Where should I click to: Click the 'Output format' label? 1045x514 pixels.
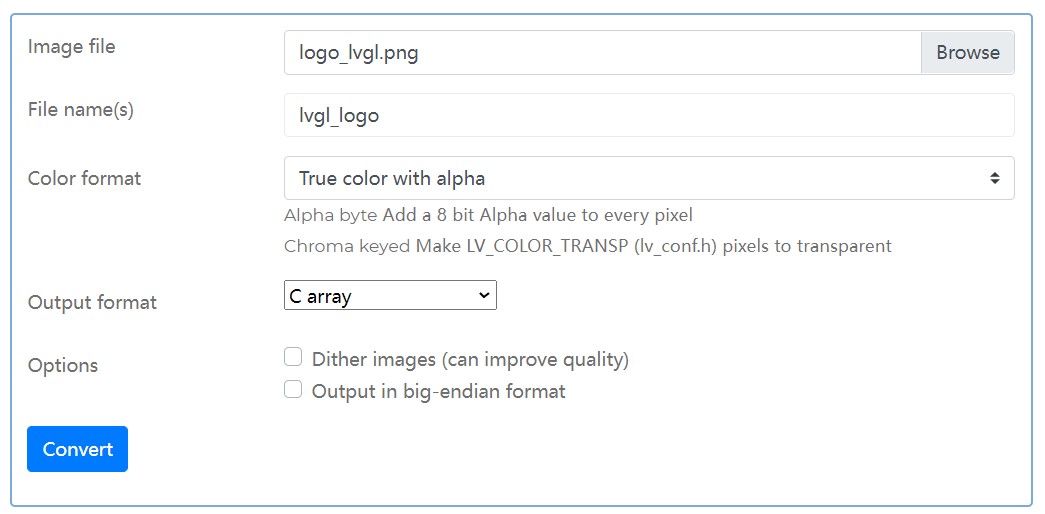[92, 303]
